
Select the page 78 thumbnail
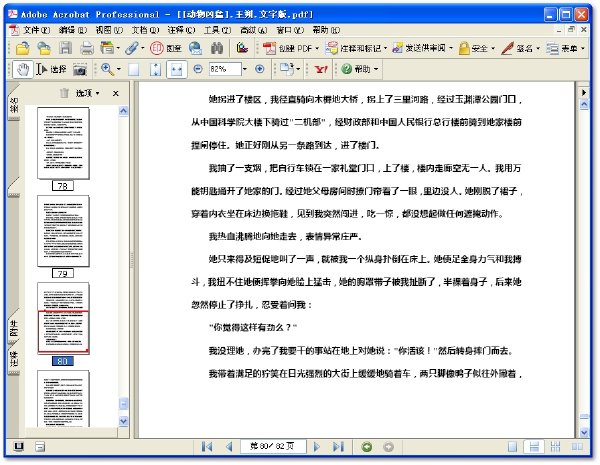tap(63, 143)
